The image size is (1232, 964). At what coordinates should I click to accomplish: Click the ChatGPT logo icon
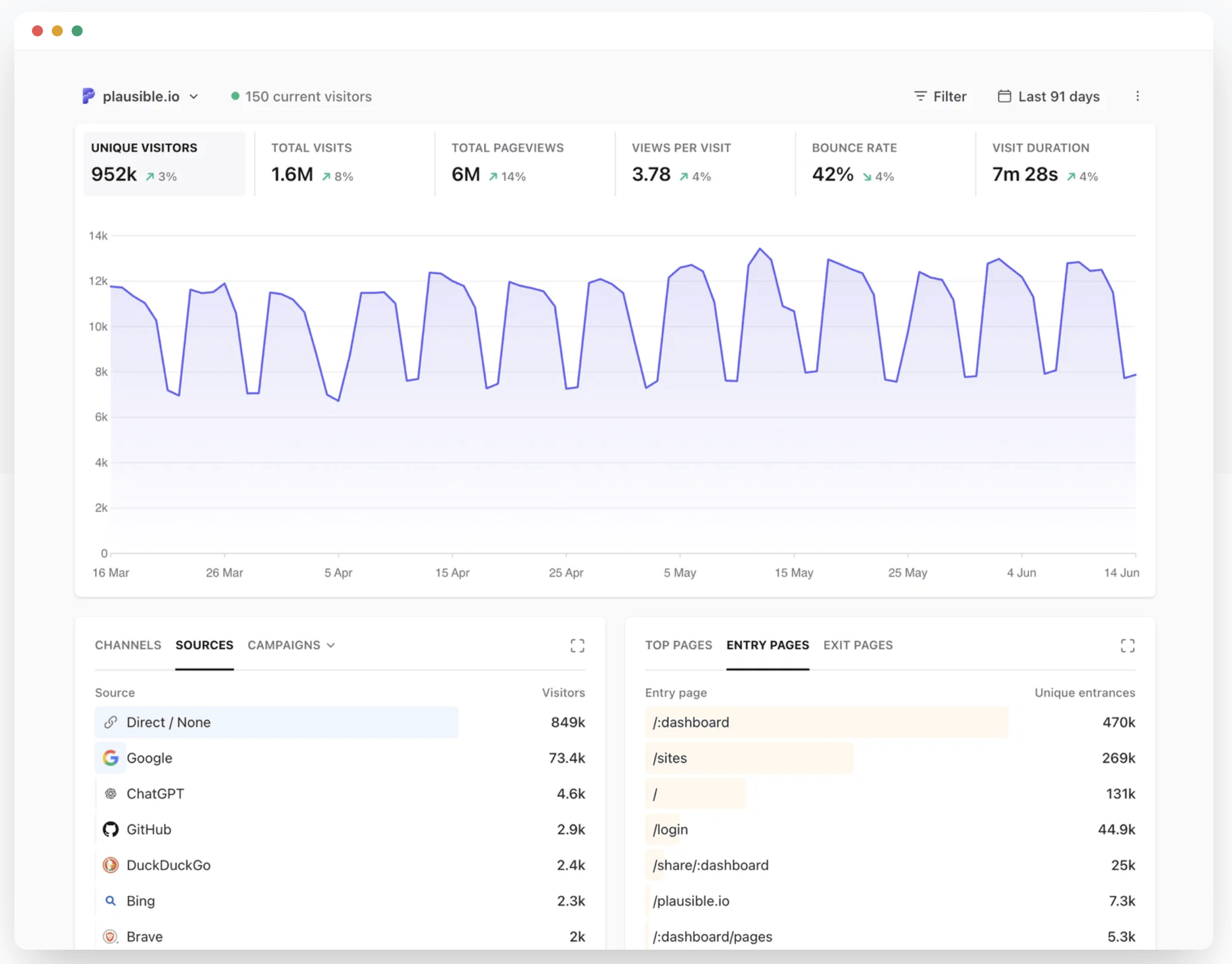click(111, 794)
